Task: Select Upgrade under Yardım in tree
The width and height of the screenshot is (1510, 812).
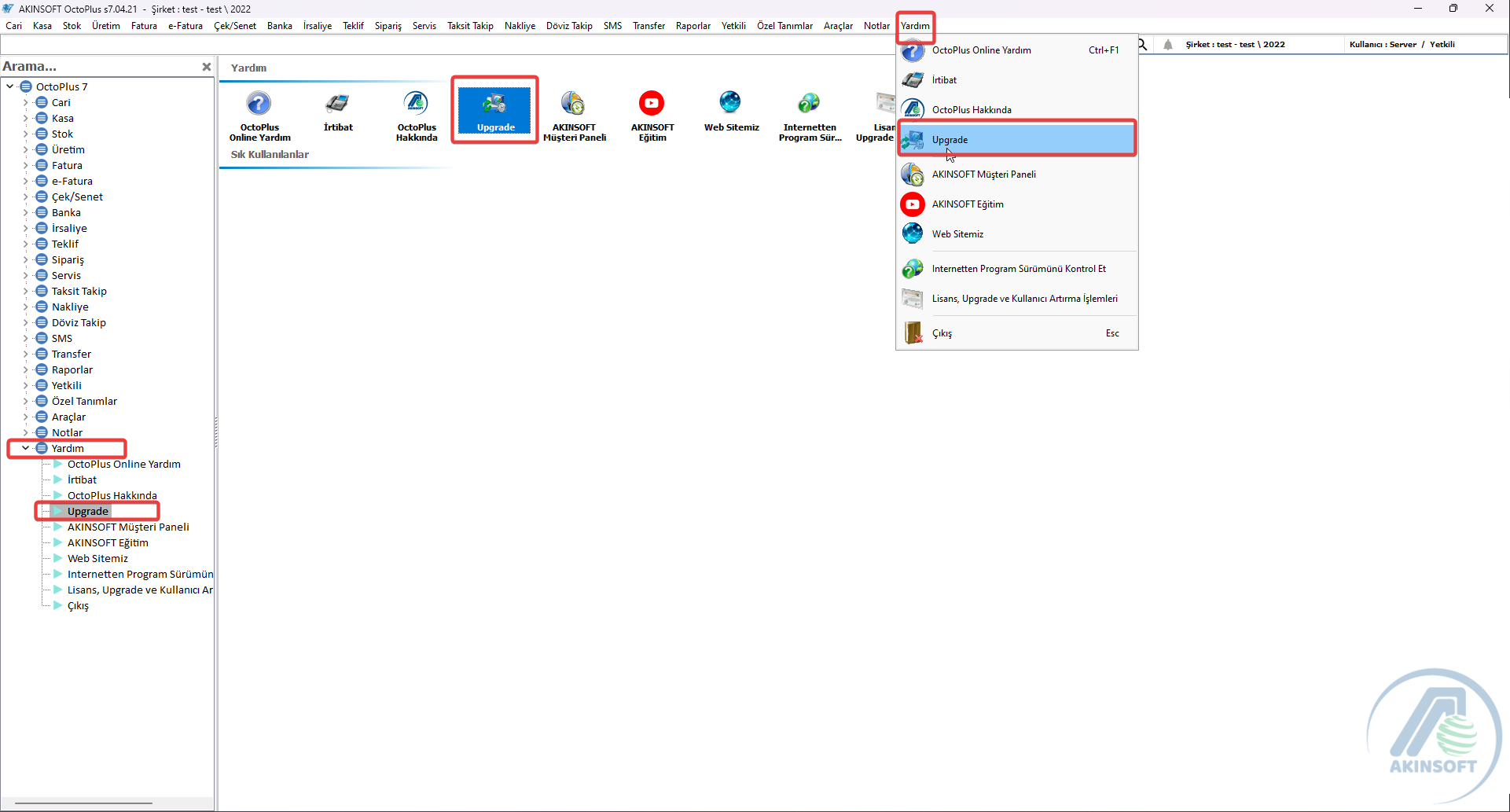Action: coord(88,511)
